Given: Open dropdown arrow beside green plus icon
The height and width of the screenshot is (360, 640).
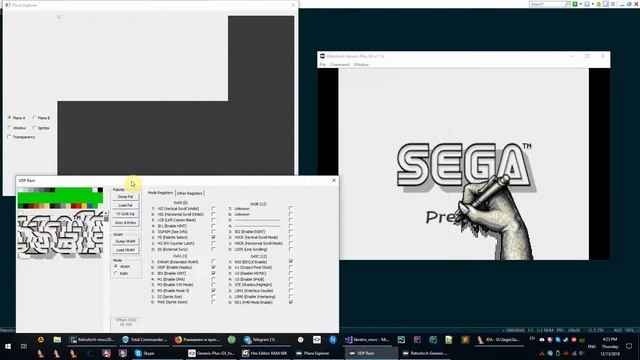Looking at the screenshot, I should [x=581, y=4].
